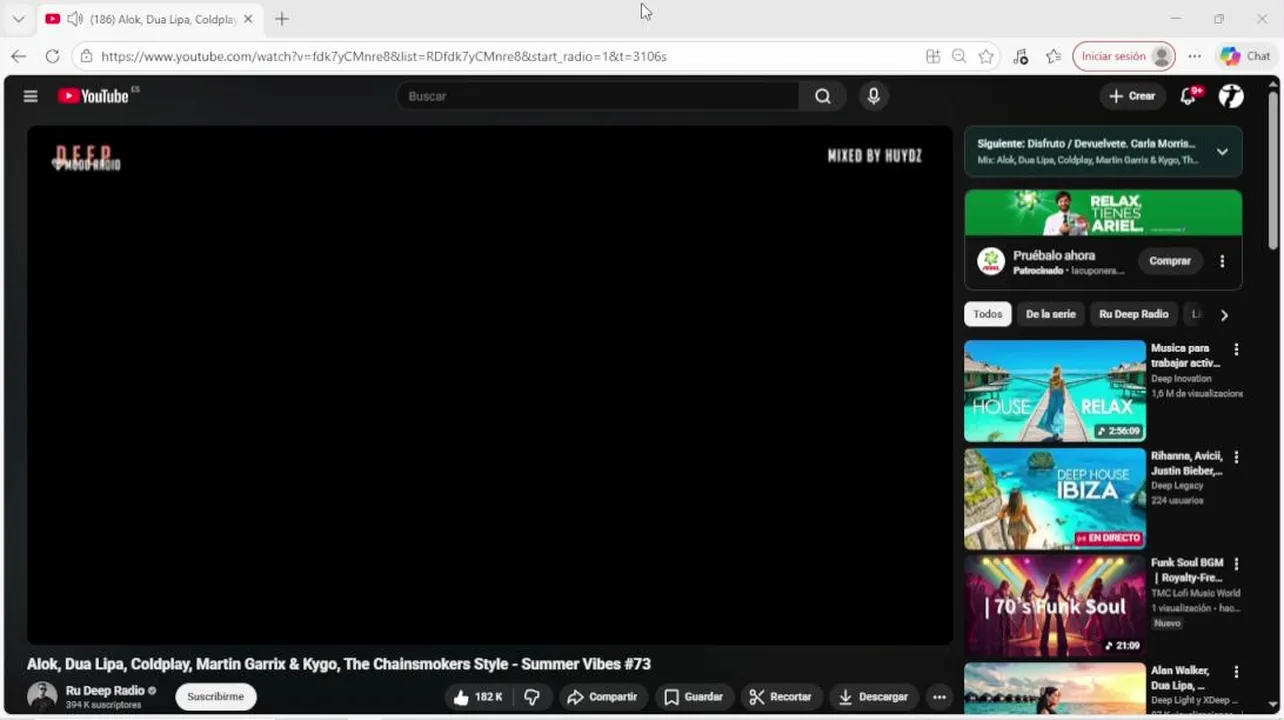Open the YouTube hamburger guide menu
1284x720 pixels.
coord(31,96)
